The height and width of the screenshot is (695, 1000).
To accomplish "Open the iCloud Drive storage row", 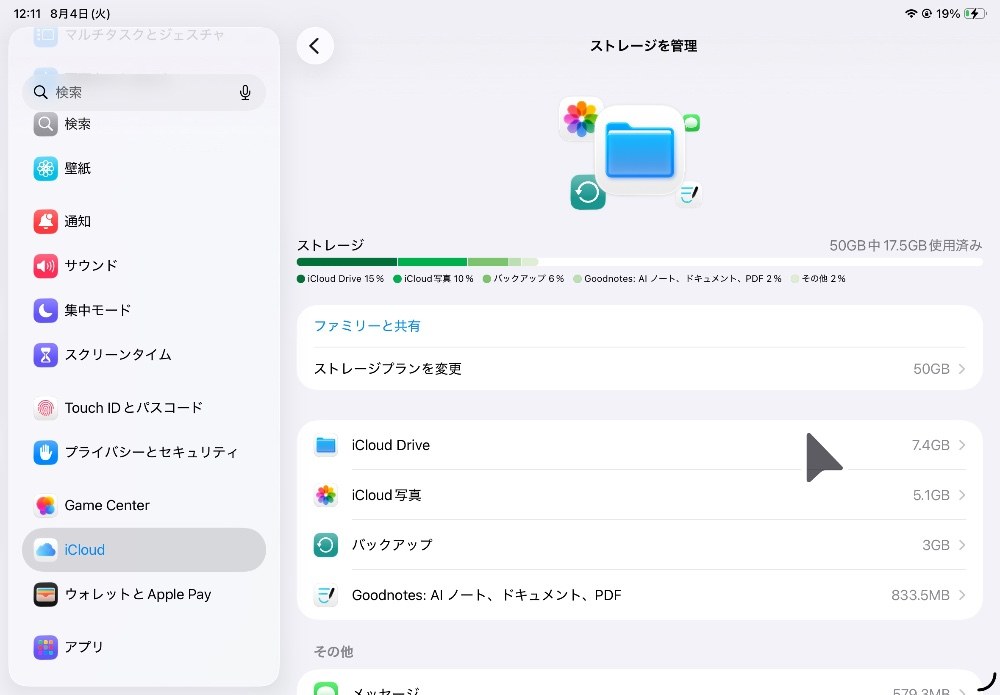I will [x=640, y=445].
